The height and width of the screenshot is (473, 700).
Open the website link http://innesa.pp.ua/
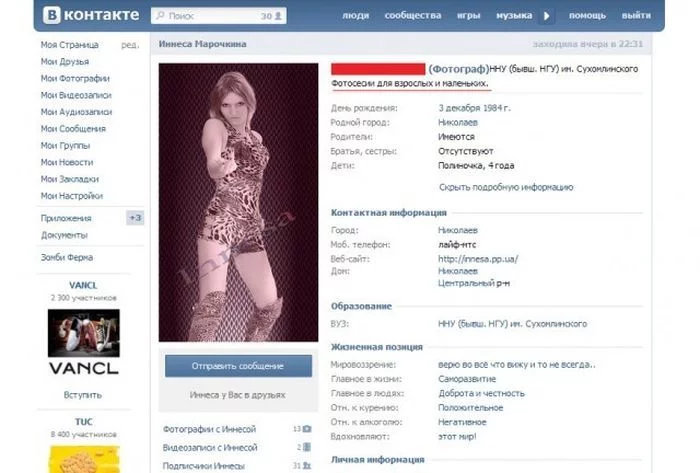click(478, 259)
